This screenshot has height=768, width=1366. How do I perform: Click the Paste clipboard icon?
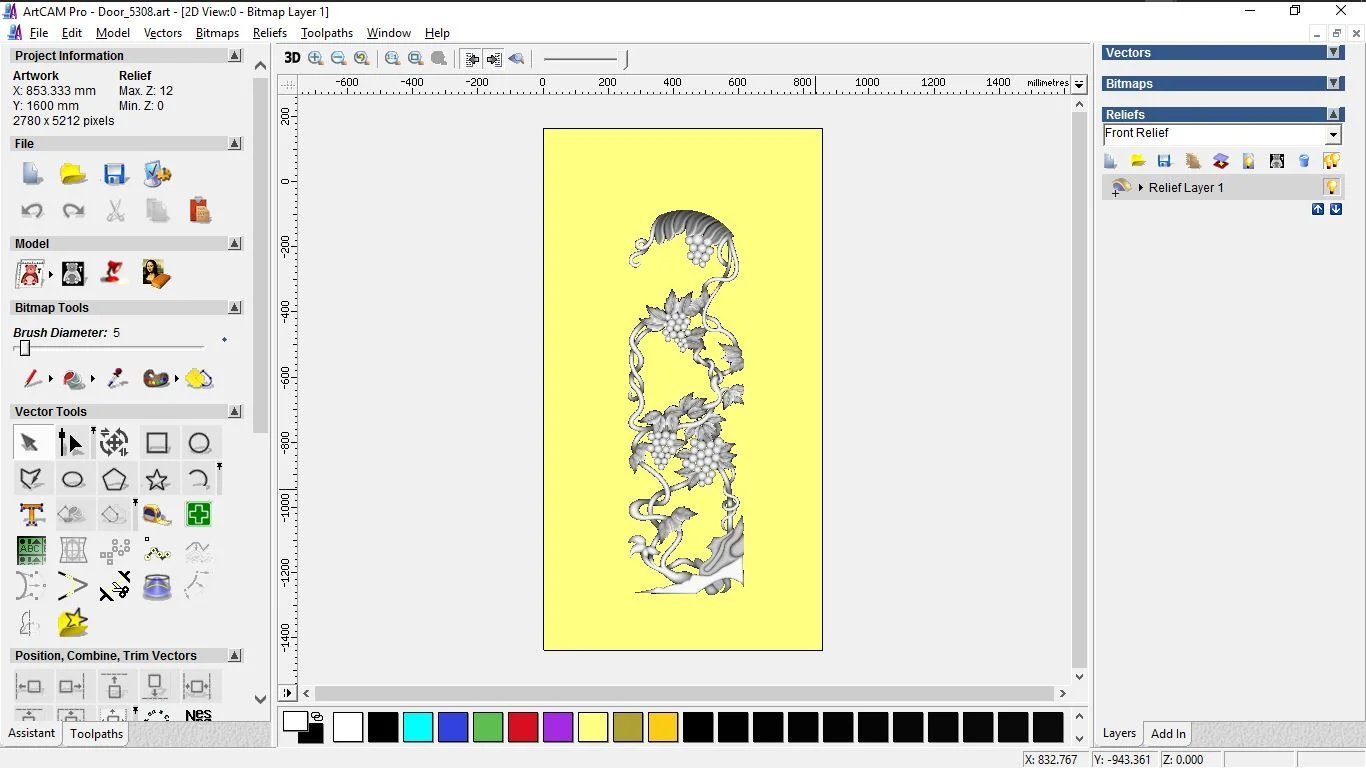click(x=200, y=210)
